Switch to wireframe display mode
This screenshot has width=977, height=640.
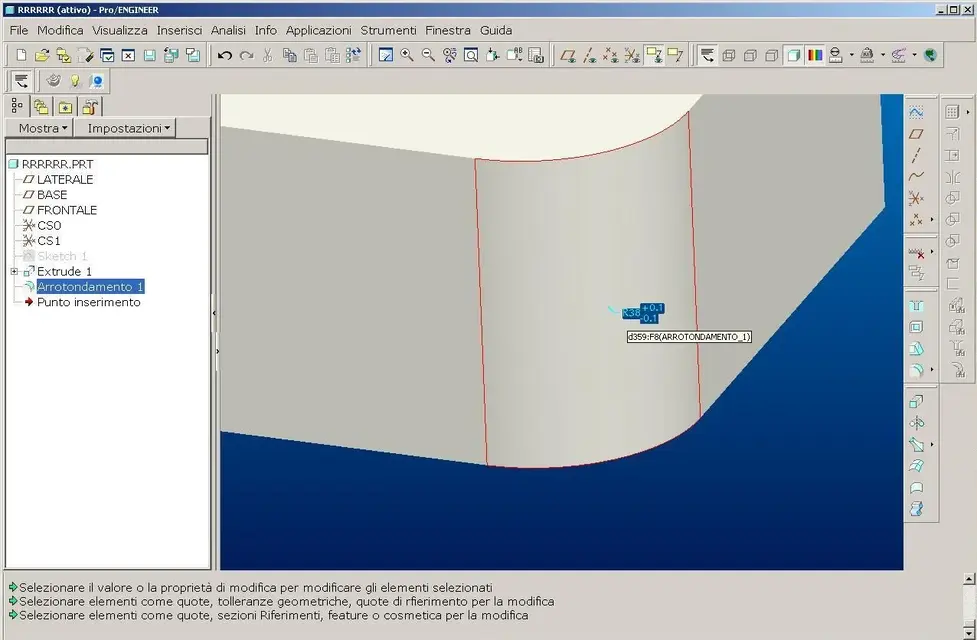728,55
